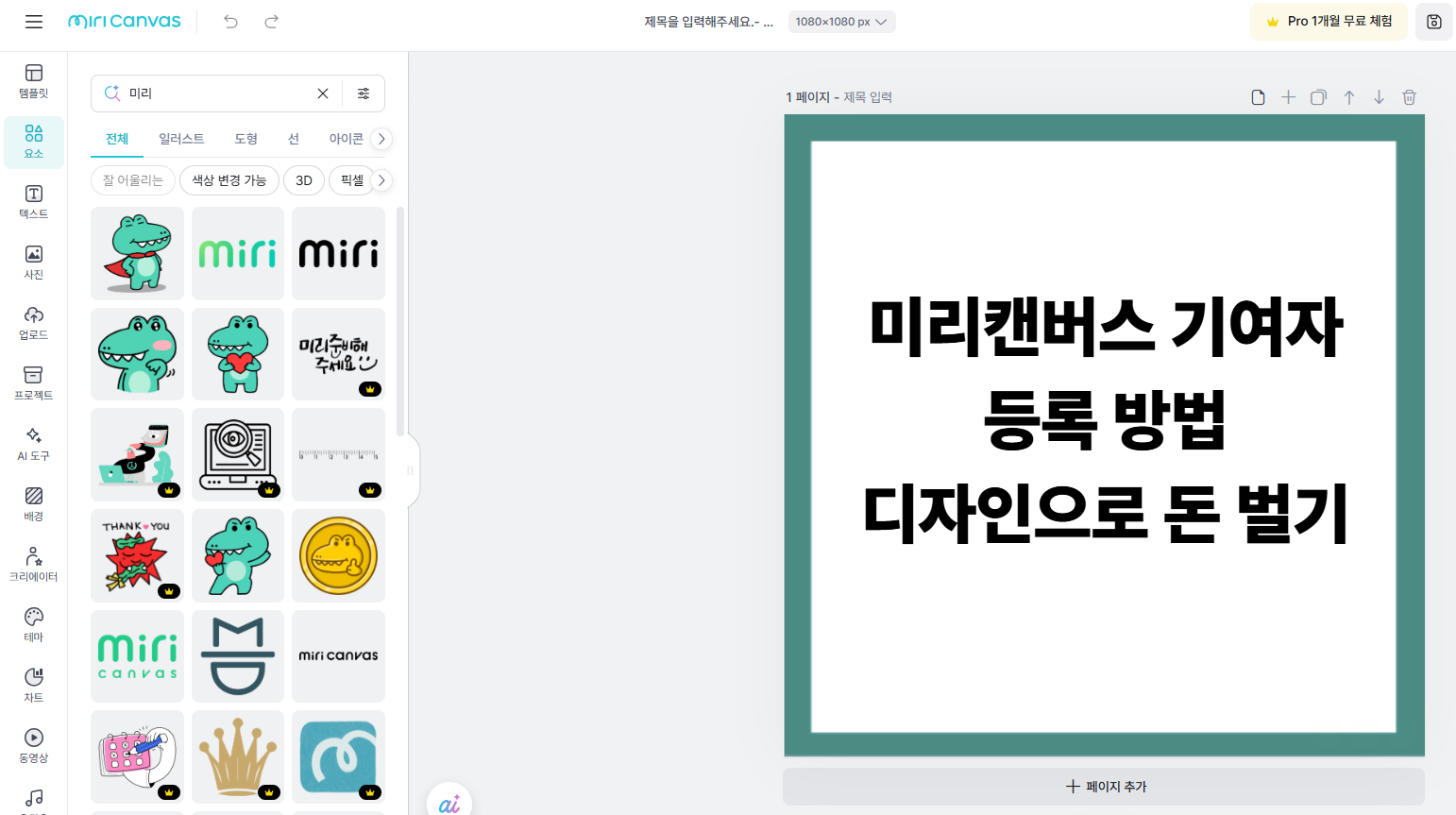Switch to the 전체 tab
Screen dimensions: 1456x815
(117, 139)
